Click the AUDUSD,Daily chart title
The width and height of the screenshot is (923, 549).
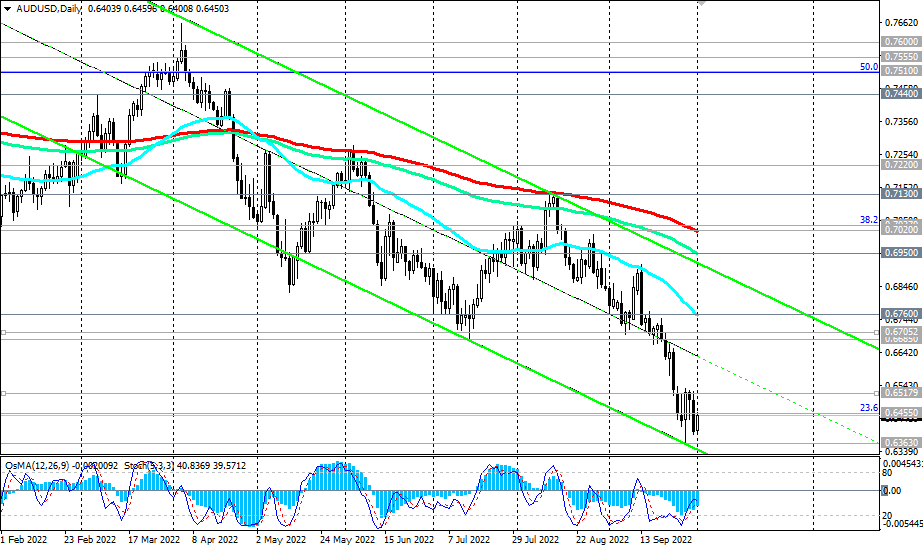[x=48, y=8]
